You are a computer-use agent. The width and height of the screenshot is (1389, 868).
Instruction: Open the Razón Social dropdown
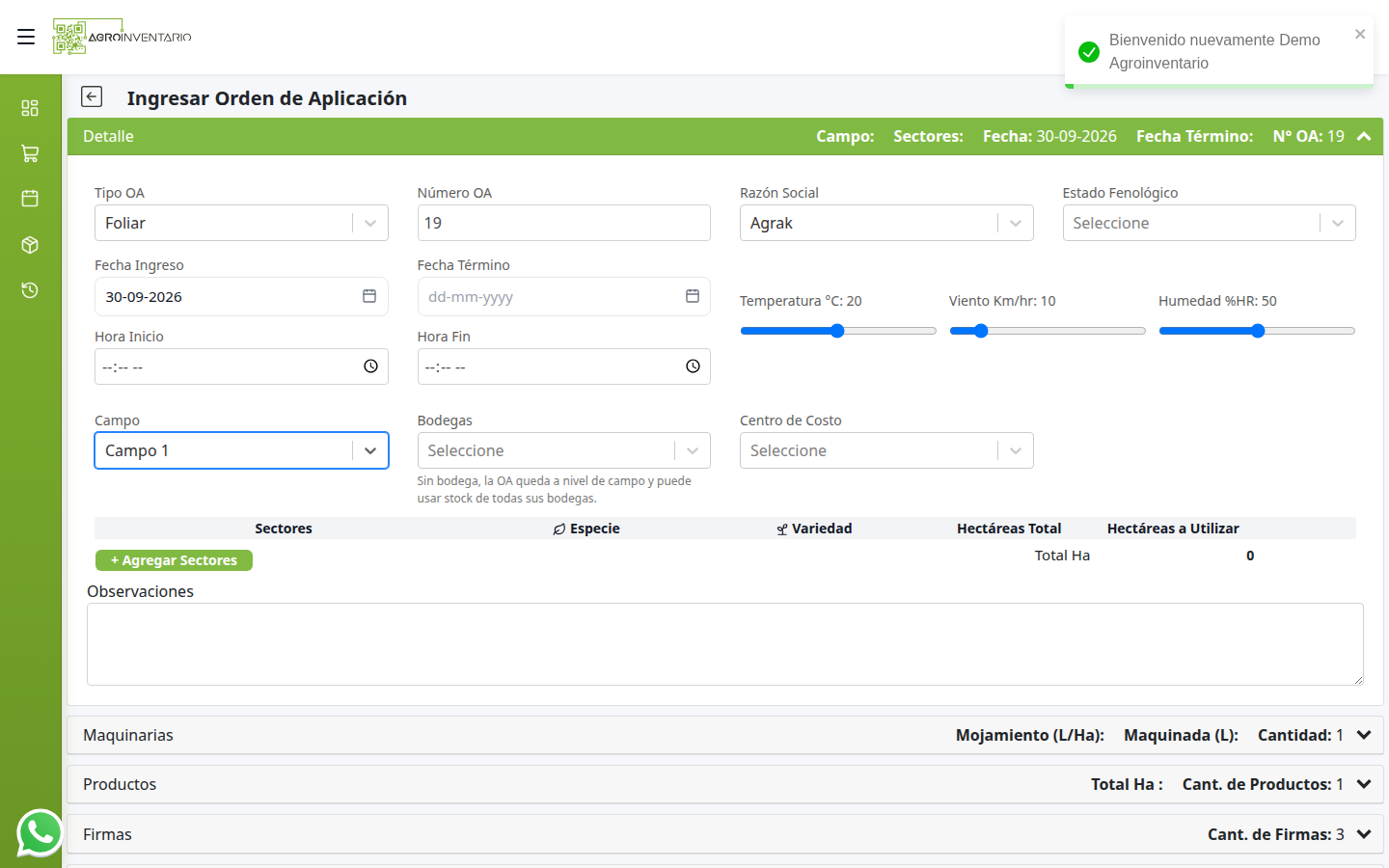(x=886, y=223)
